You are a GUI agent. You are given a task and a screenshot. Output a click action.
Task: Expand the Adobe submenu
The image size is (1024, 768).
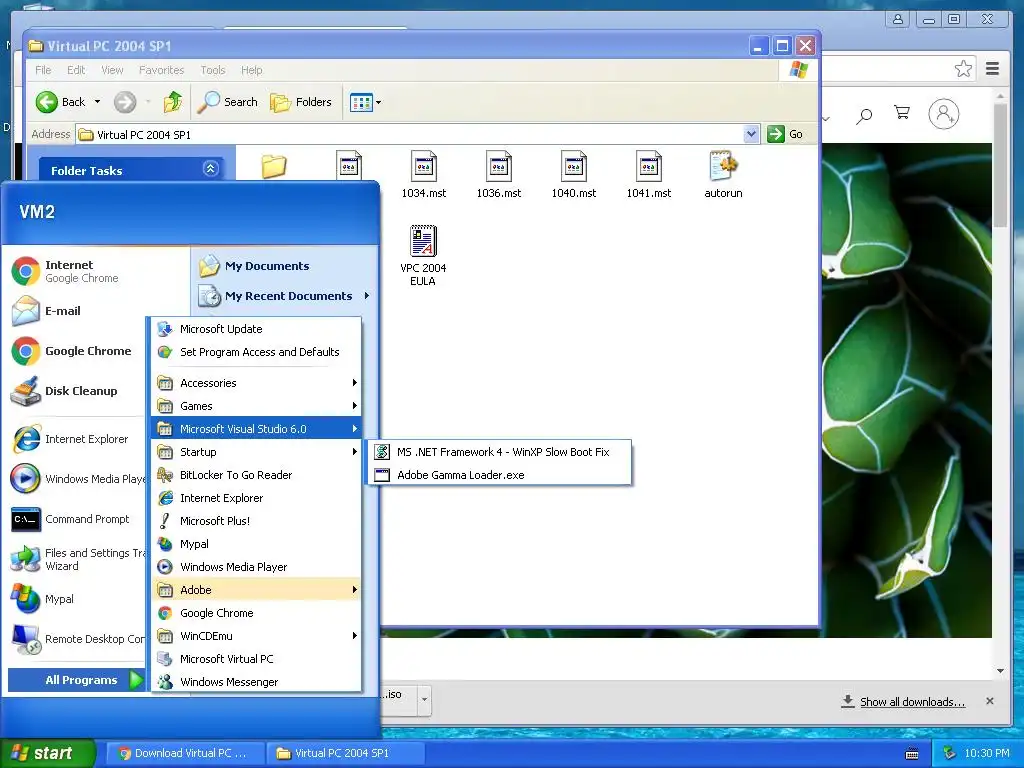click(256, 590)
